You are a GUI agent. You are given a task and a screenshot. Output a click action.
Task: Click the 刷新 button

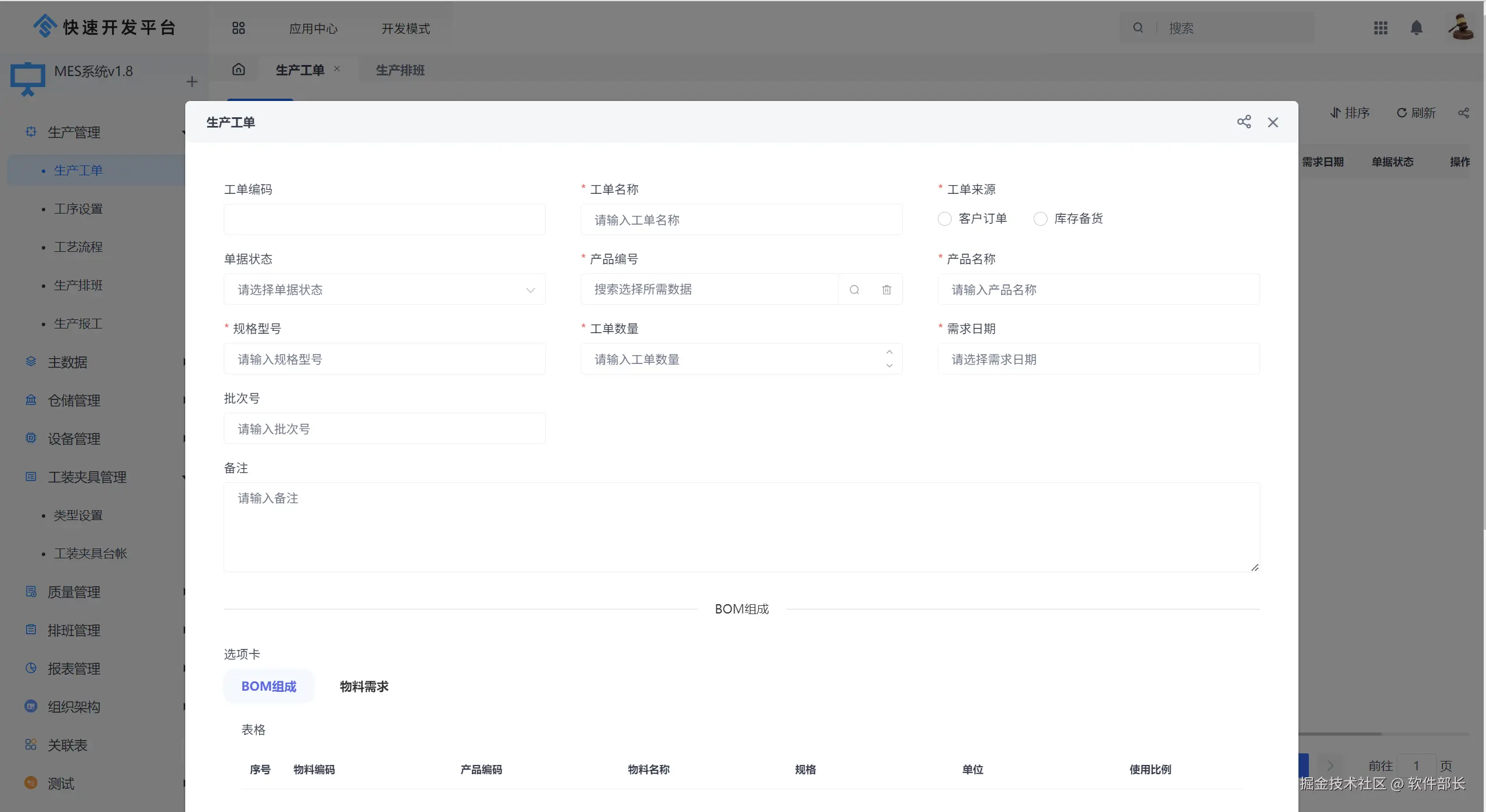[x=1416, y=113]
